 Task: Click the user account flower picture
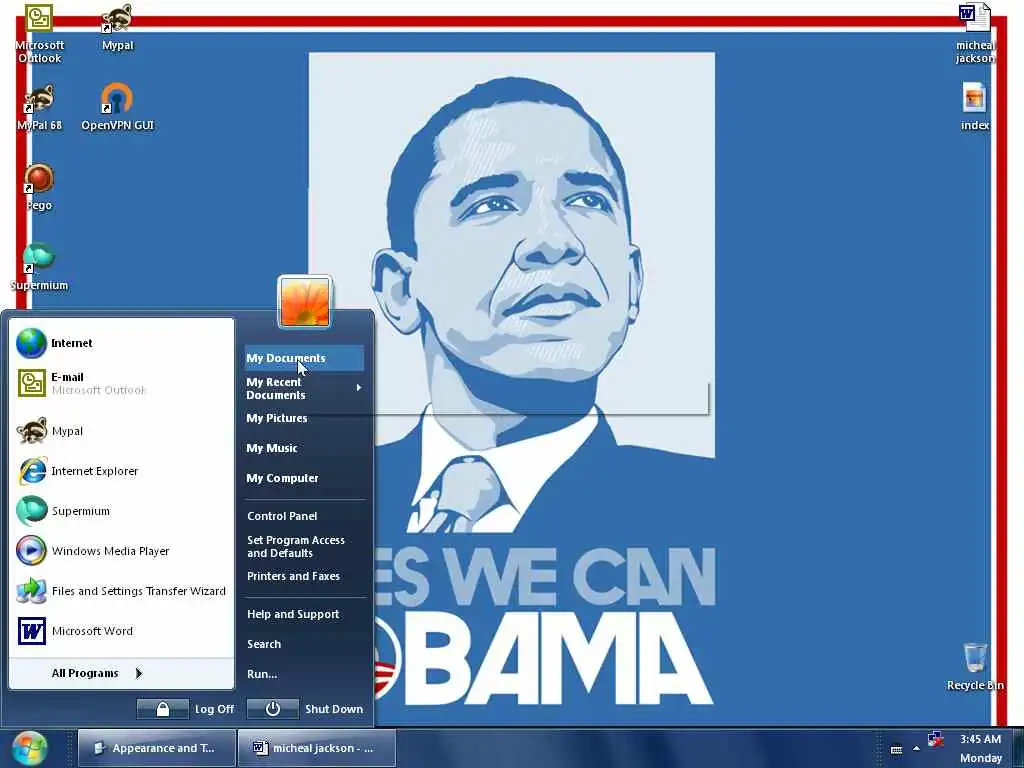[305, 302]
